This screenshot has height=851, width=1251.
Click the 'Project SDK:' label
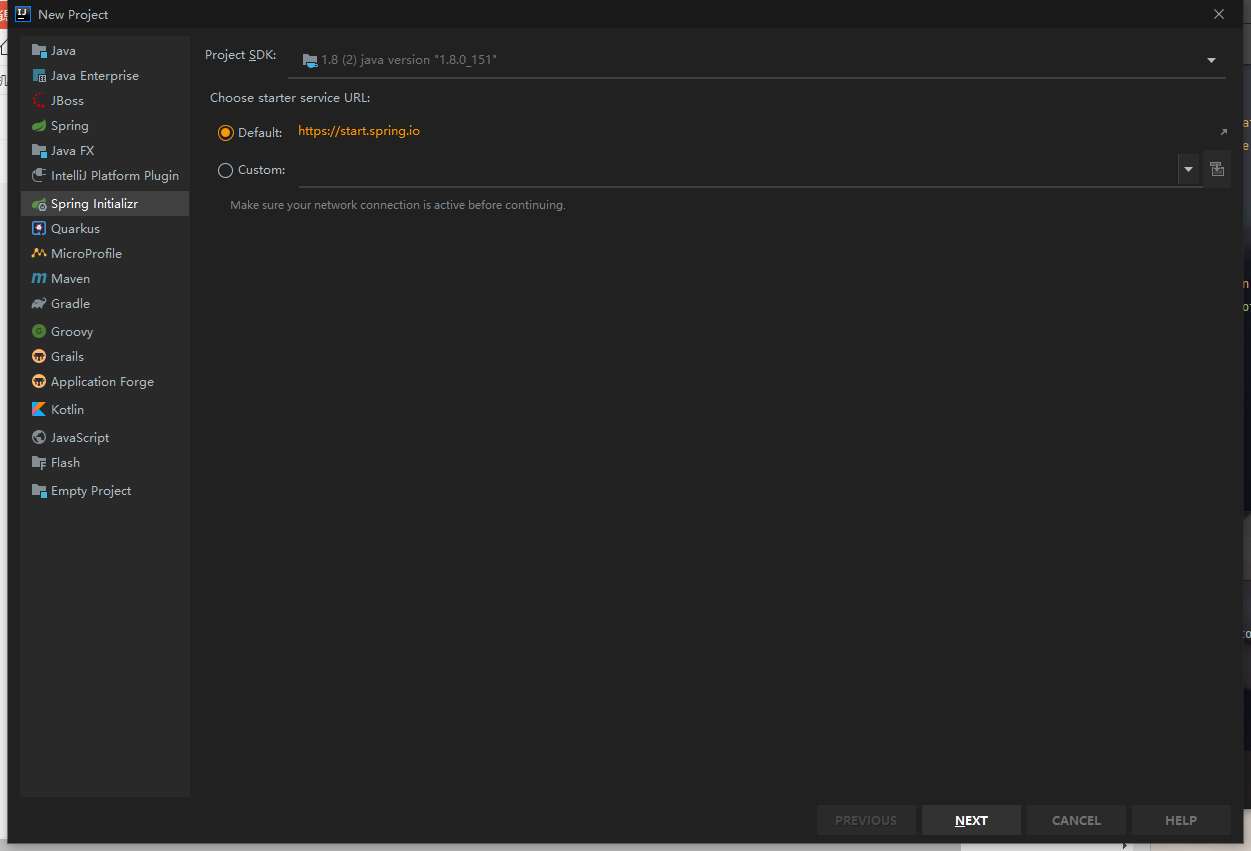click(x=241, y=55)
